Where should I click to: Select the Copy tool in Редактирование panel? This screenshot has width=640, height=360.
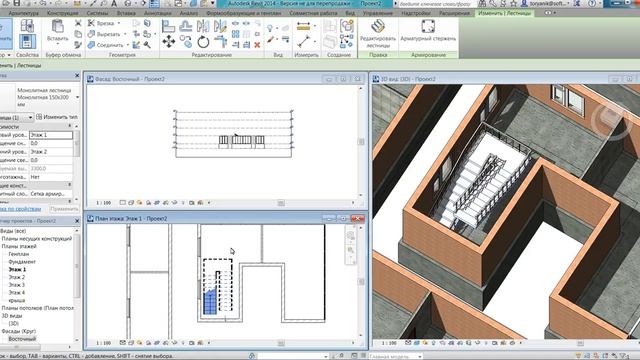[x=186, y=42]
